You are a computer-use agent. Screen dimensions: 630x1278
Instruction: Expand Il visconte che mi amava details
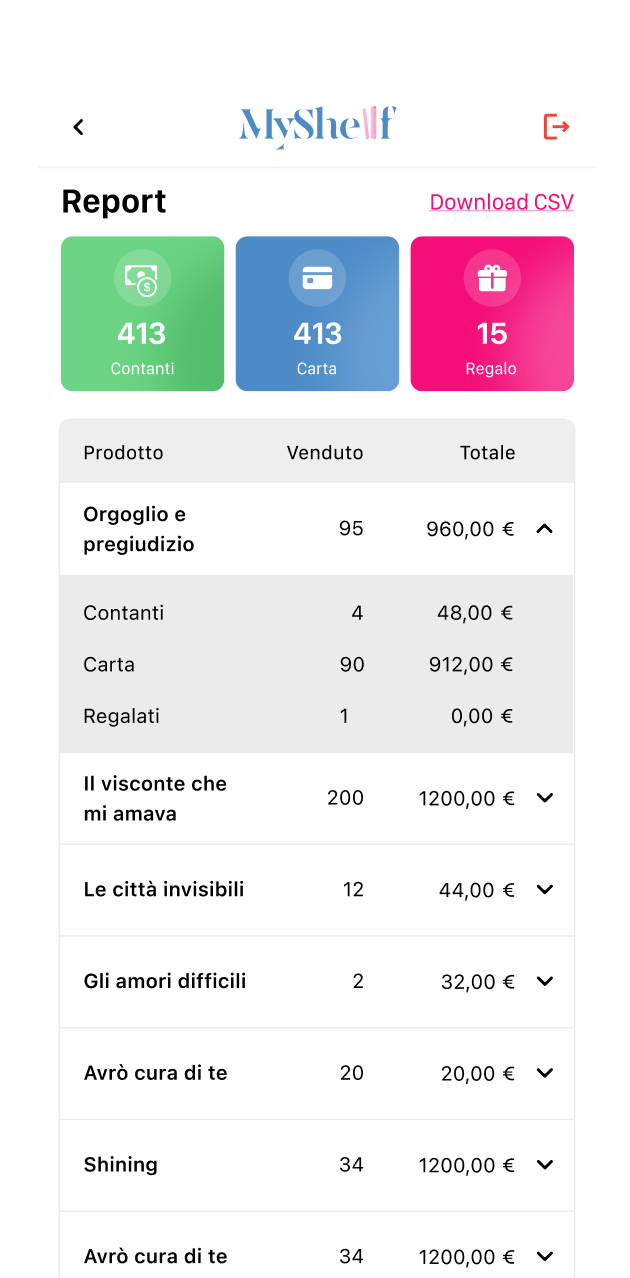point(544,798)
